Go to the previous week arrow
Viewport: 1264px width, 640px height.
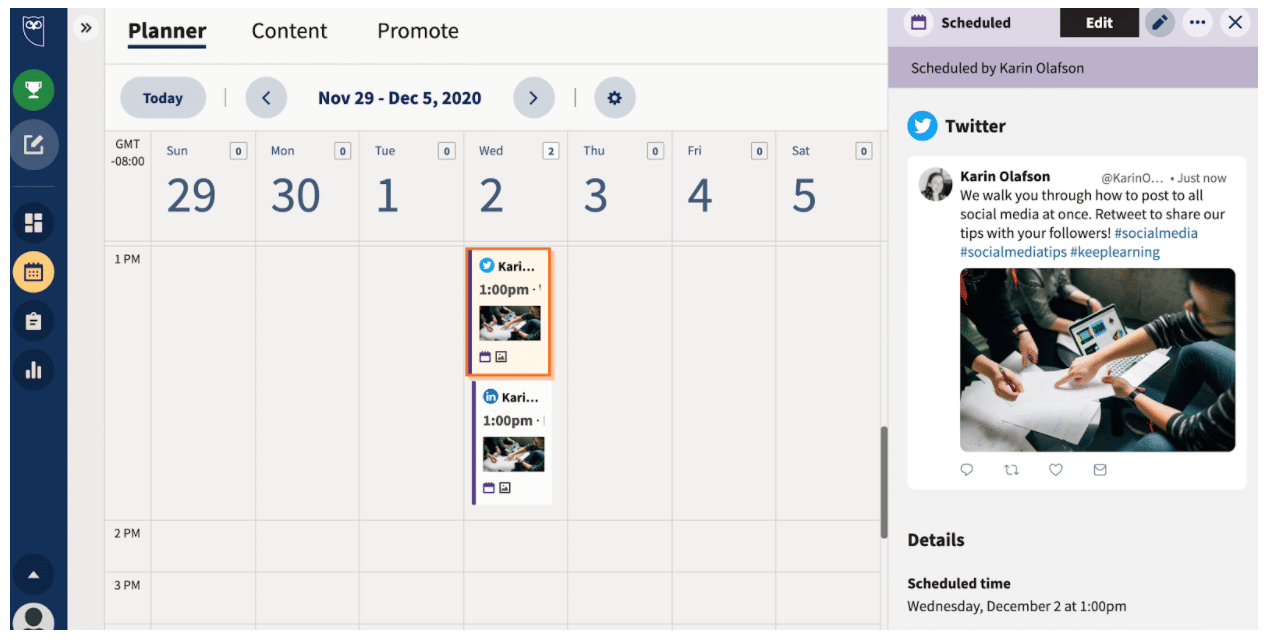(x=266, y=98)
